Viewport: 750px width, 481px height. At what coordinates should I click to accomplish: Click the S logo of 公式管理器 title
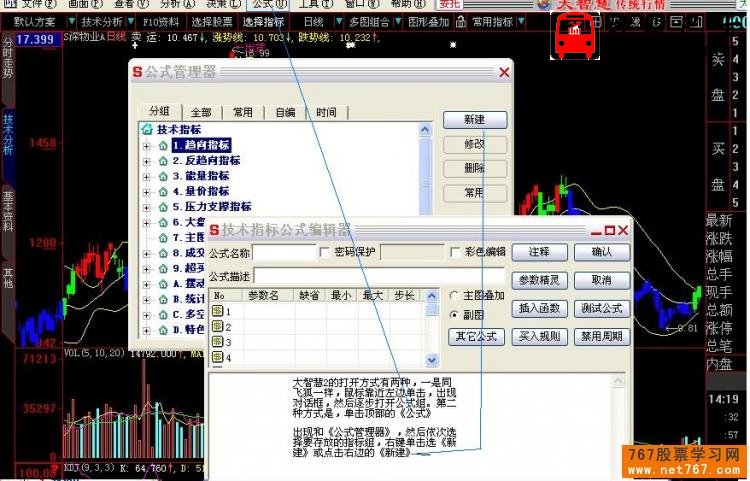click(138, 71)
